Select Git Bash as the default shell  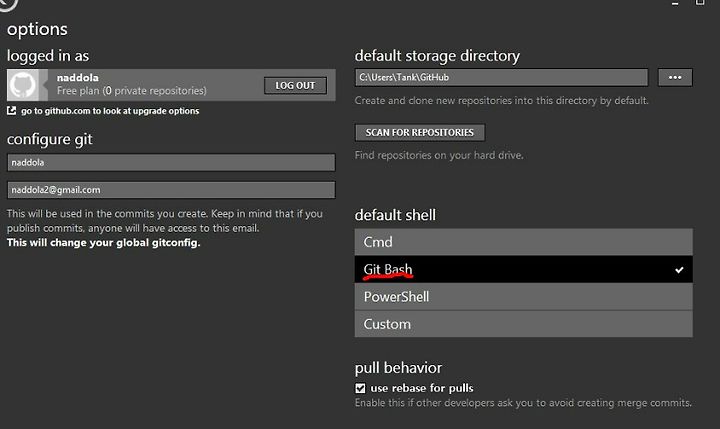pyautogui.click(x=523, y=269)
